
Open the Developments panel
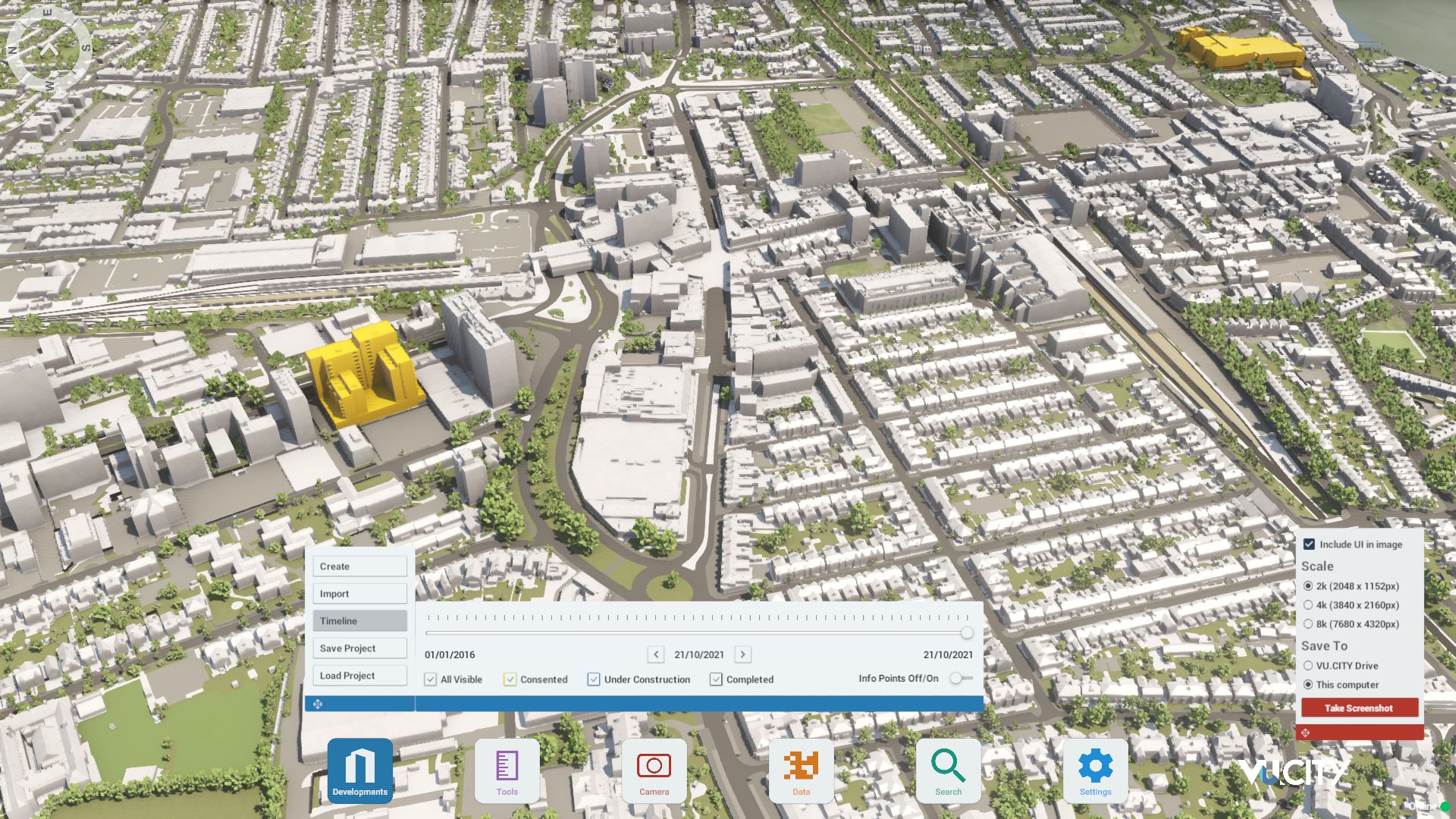[359, 770]
